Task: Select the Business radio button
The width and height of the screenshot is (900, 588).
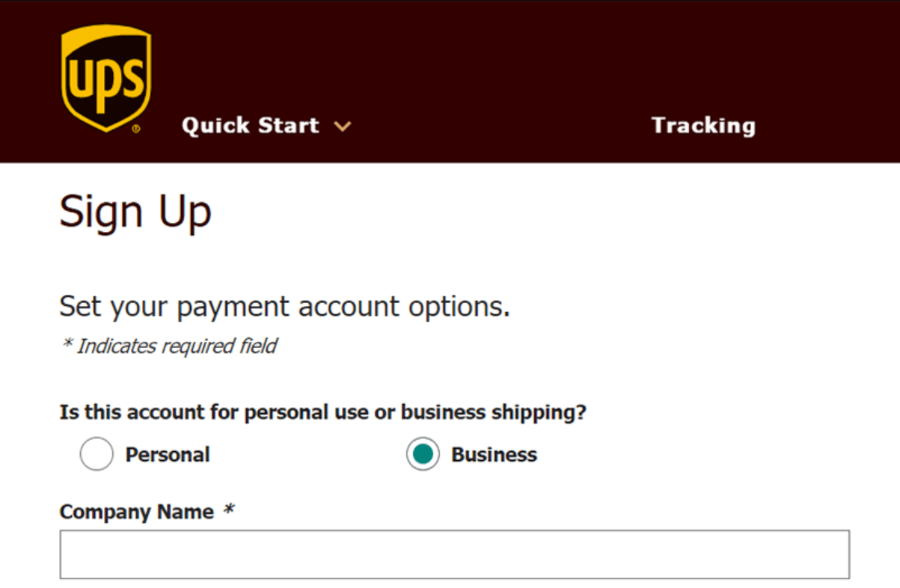Action: pyautogui.click(x=421, y=454)
